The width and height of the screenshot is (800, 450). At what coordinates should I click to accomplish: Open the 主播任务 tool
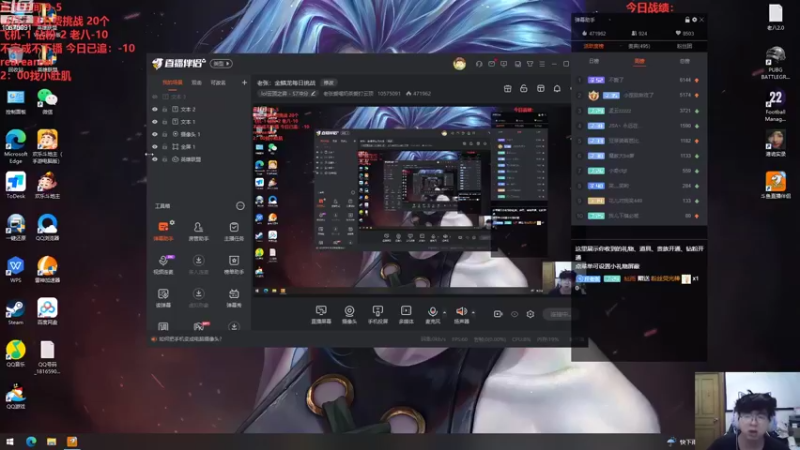pyautogui.click(x=234, y=231)
